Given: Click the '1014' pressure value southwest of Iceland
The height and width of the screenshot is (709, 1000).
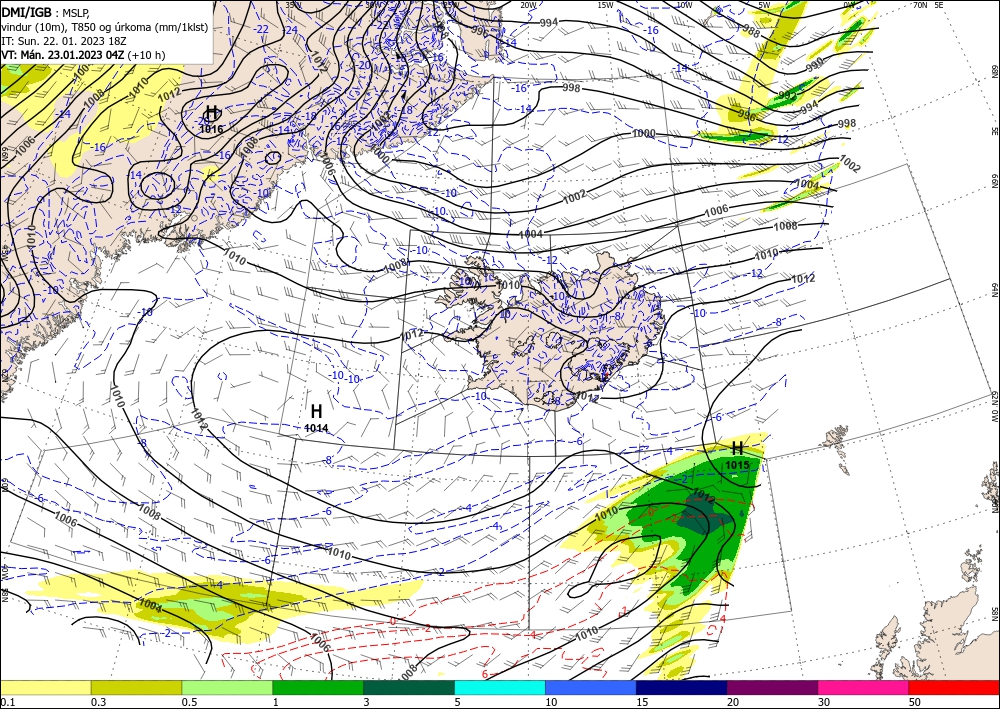Looking at the screenshot, I should [316, 428].
